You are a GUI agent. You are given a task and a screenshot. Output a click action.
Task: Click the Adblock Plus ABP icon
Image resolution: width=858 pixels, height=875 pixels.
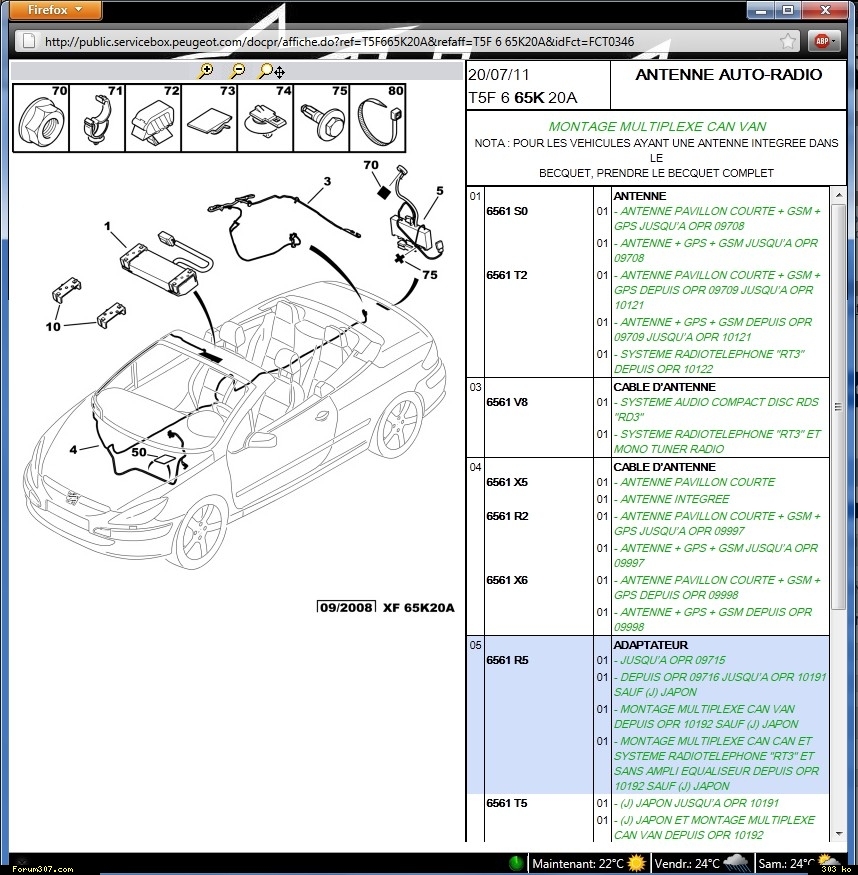[821, 41]
